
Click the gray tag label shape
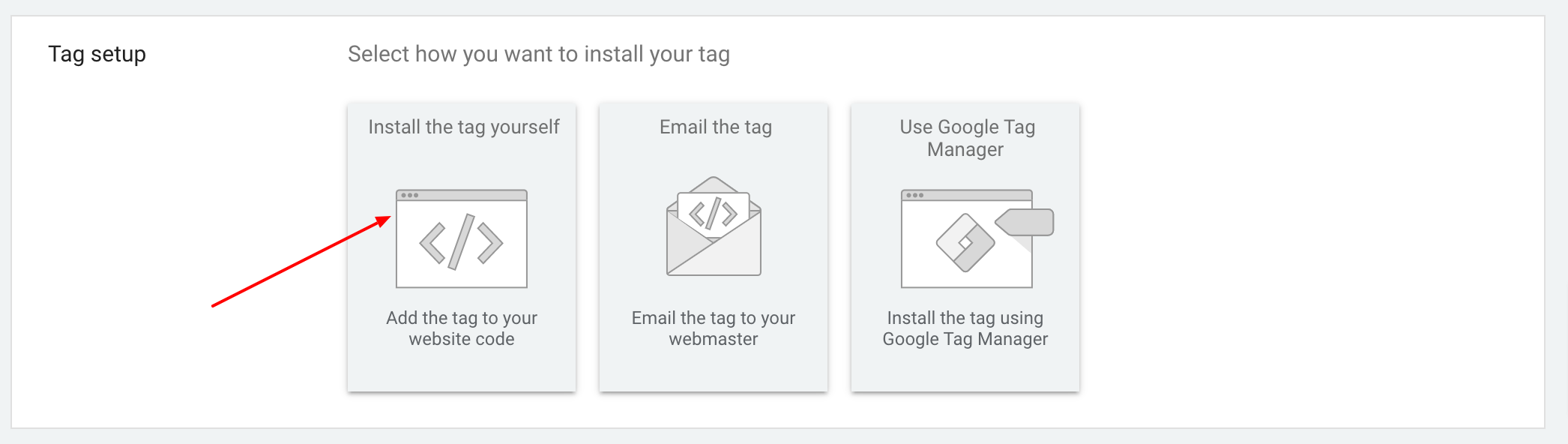coord(1027,222)
